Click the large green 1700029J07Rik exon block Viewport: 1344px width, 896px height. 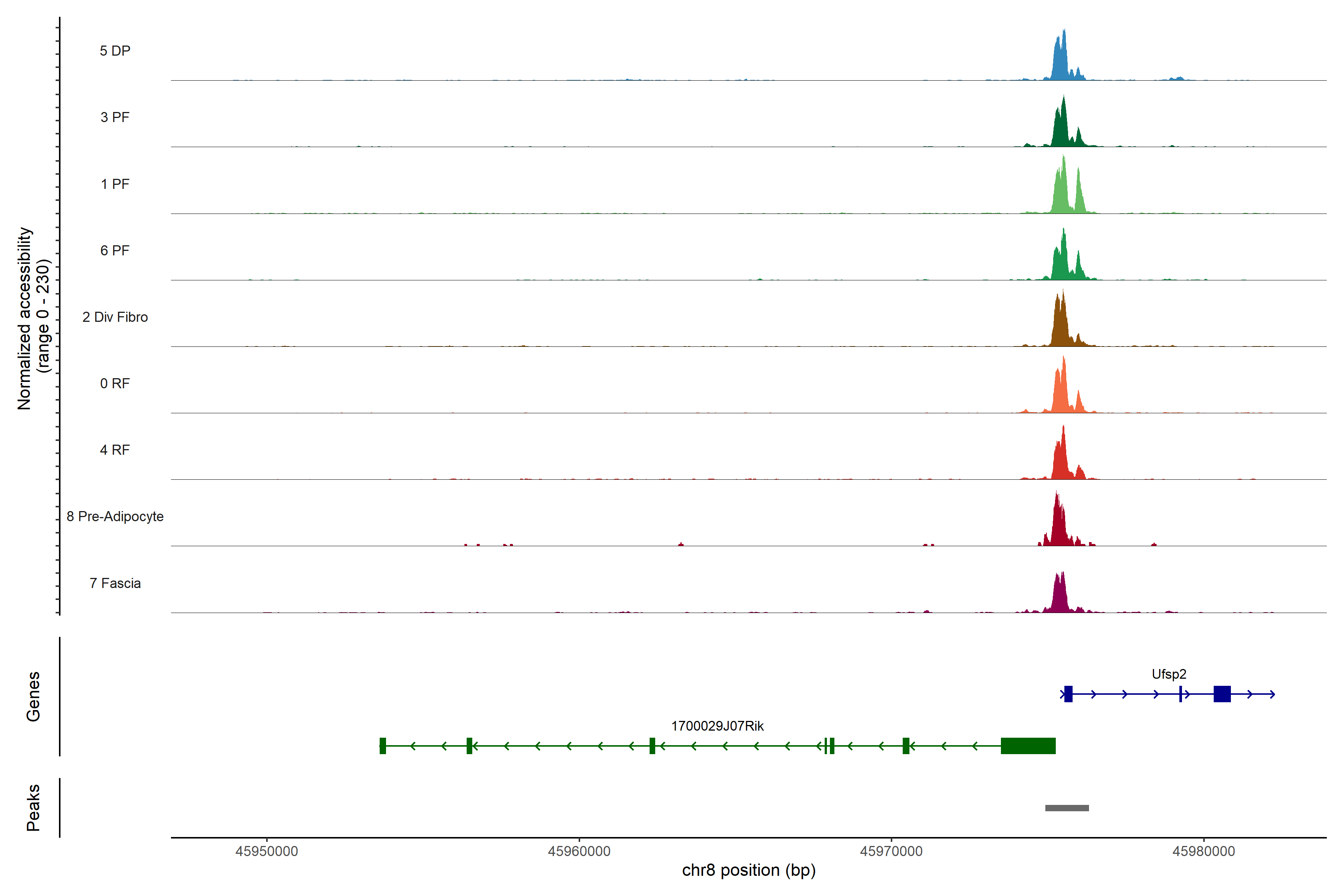pyautogui.click(x=1028, y=746)
